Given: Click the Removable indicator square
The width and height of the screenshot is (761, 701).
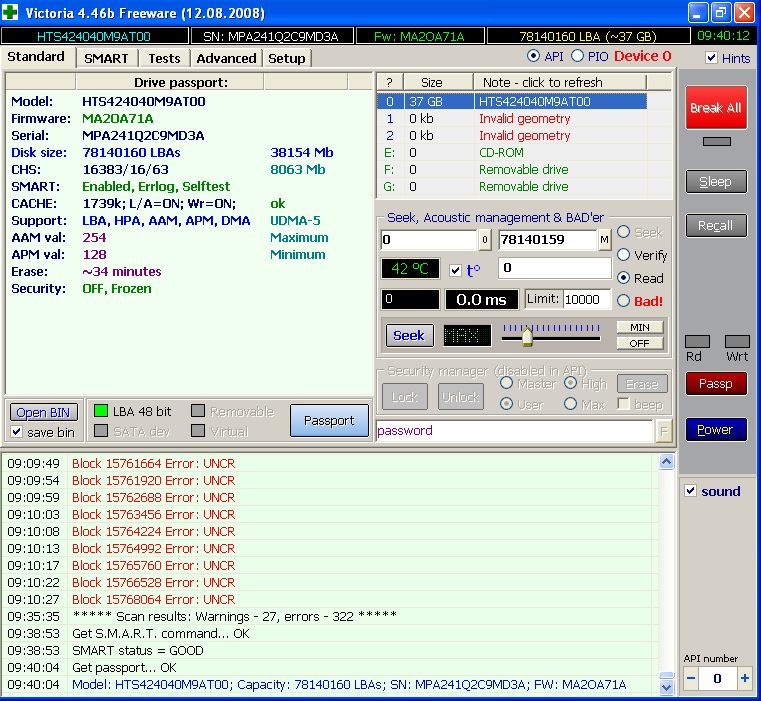Looking at the screenshot, I should point(198,411).
